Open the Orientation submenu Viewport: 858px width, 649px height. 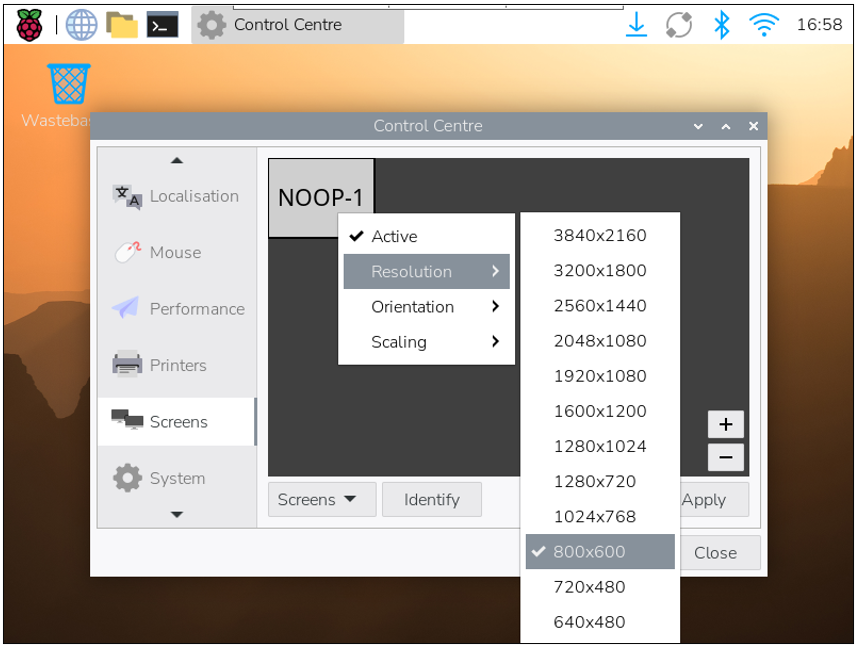(427, 306)
